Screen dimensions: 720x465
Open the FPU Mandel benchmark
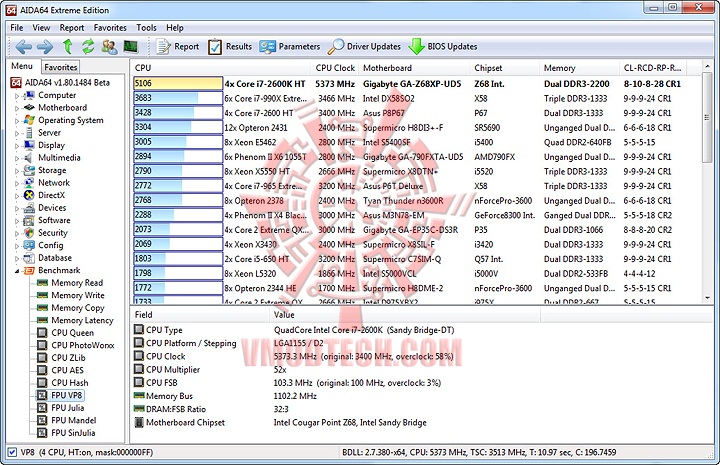[73, 420]
